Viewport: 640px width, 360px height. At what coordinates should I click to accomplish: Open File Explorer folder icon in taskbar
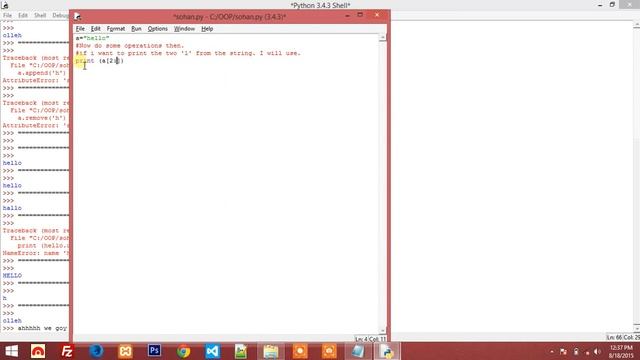tap(271, 351)
